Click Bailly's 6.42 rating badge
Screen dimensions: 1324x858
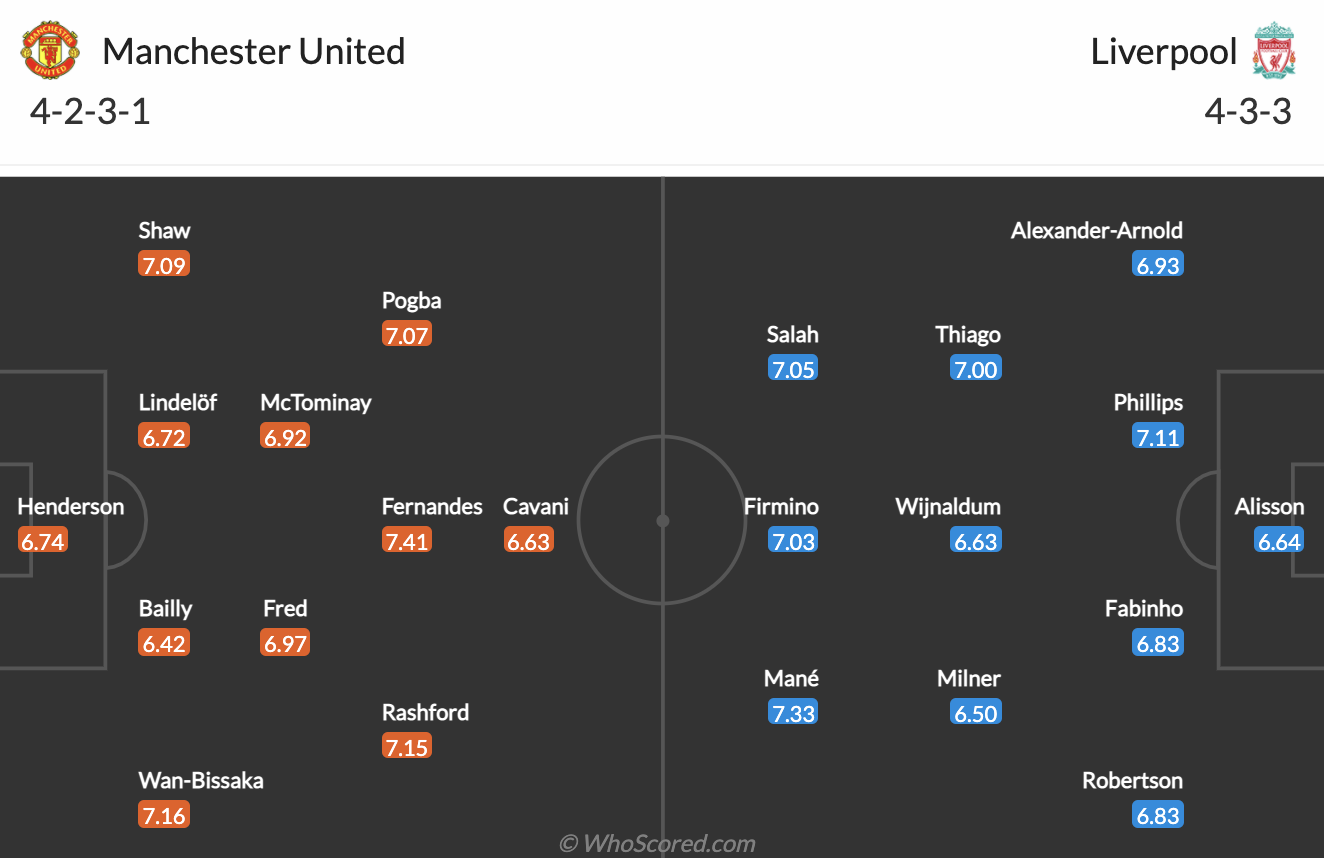click(164, 643)
